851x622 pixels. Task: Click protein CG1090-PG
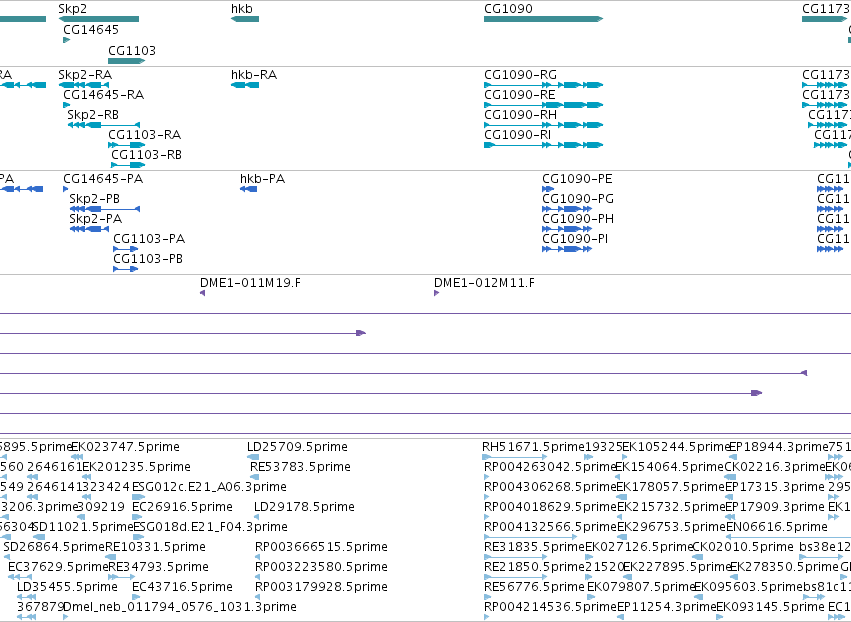point(578,199)
